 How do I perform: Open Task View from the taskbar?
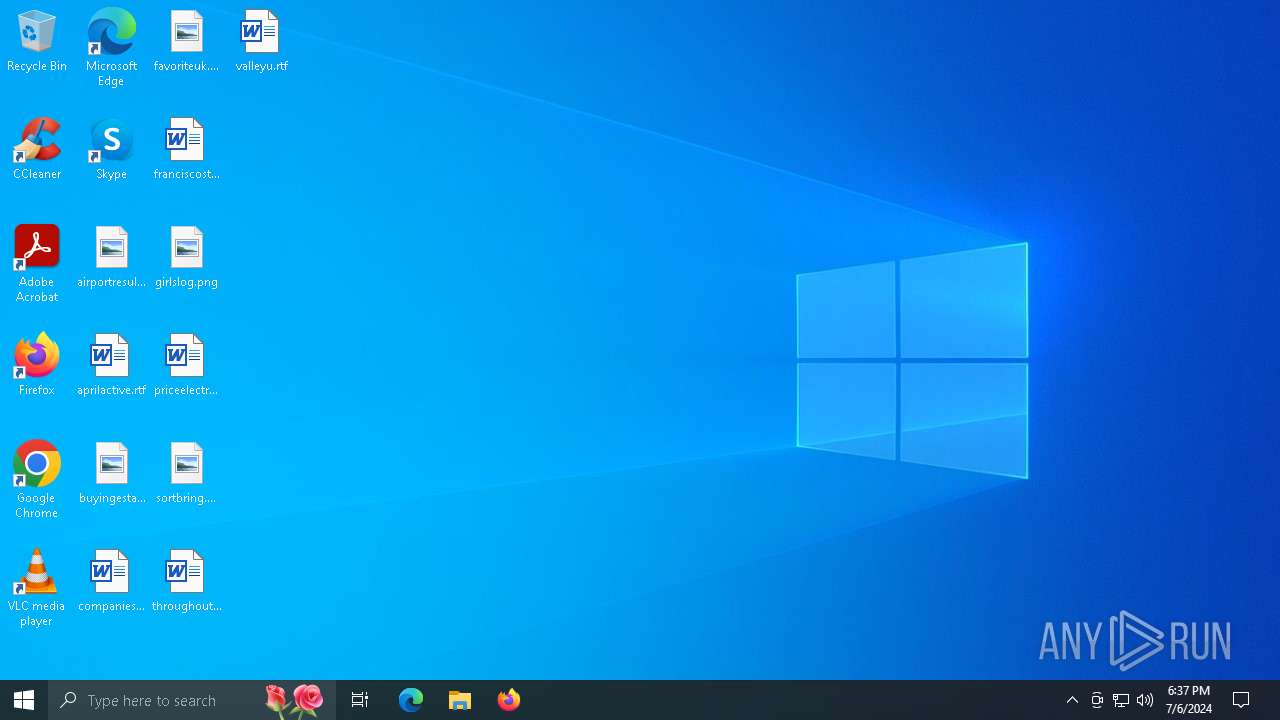click(360, 700)
